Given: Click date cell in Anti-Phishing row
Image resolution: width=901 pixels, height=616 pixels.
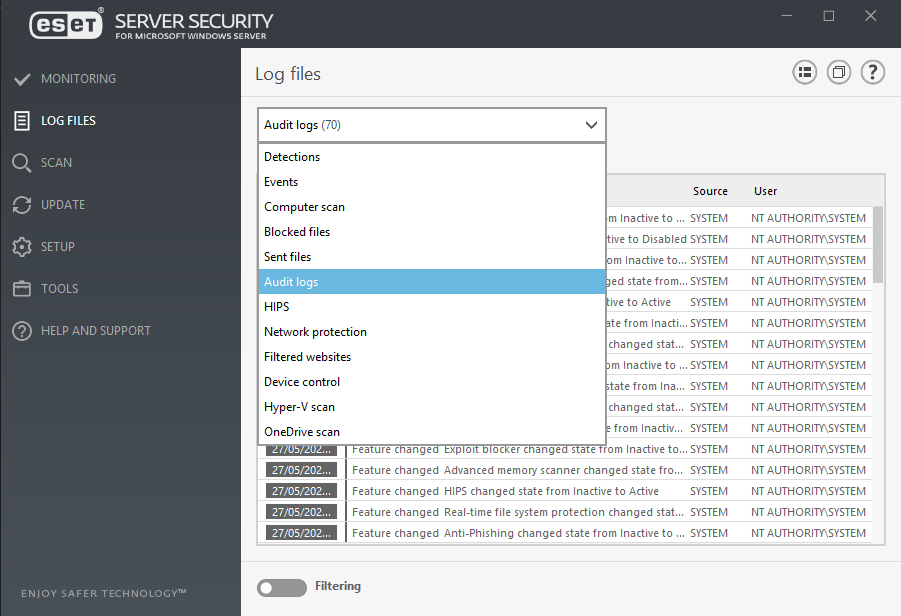Looking at the screenshot, I should click(x=301, y=533).
